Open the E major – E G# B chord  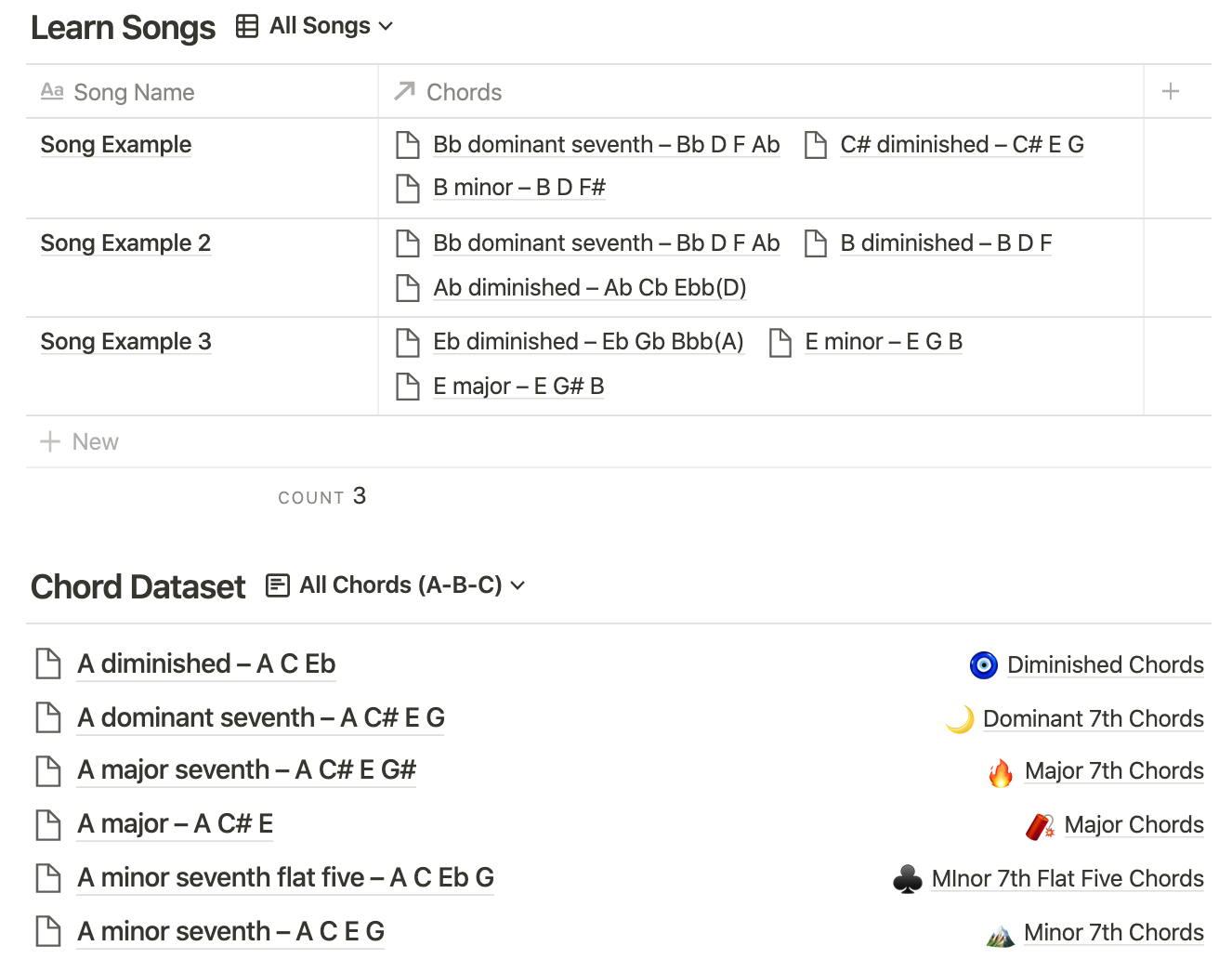(x=518, y=386)
